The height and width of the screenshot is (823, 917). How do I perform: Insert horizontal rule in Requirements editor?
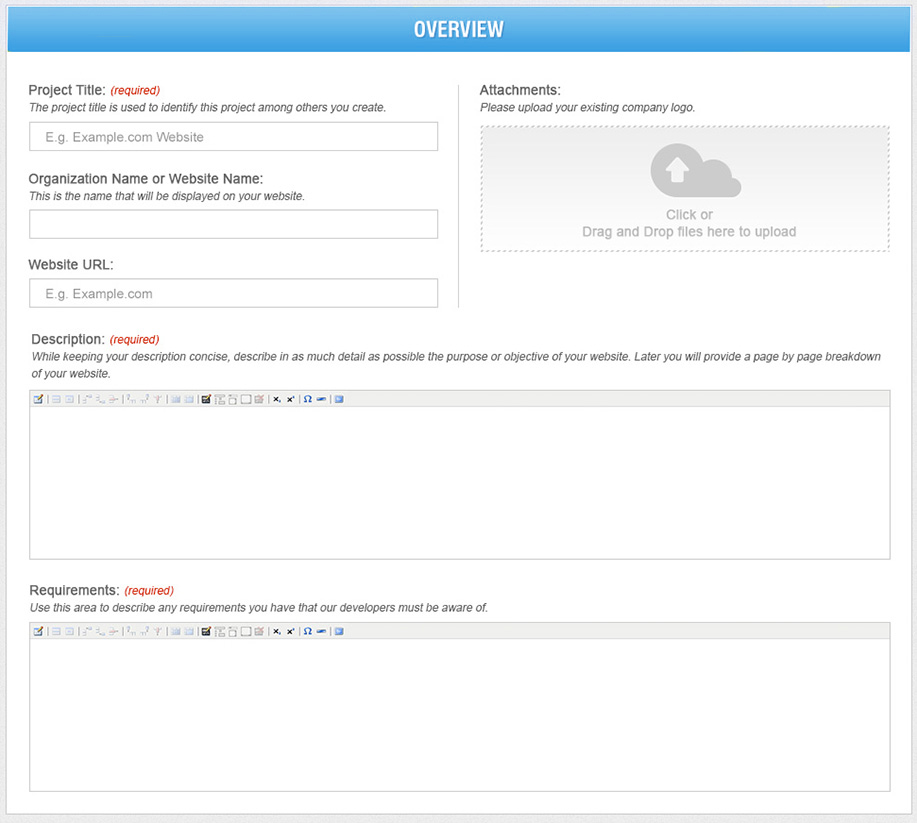click(x=321, y=631)
